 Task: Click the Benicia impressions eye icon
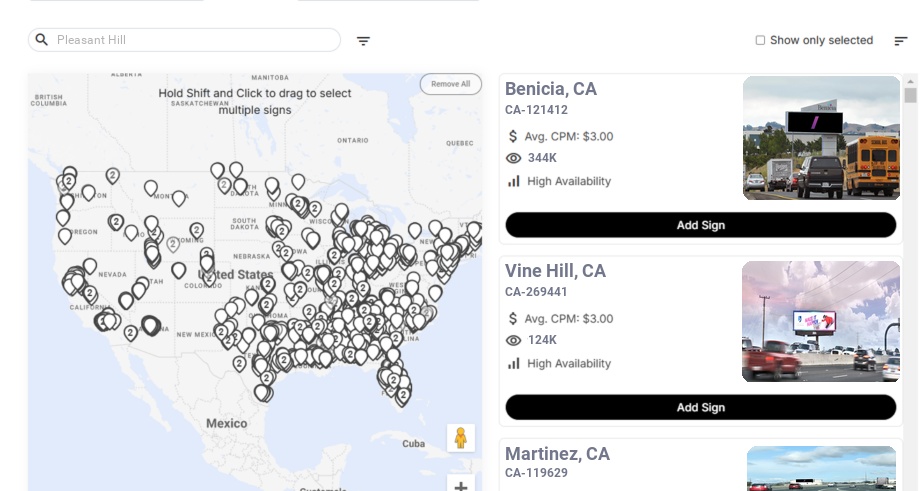pos(514,158)
